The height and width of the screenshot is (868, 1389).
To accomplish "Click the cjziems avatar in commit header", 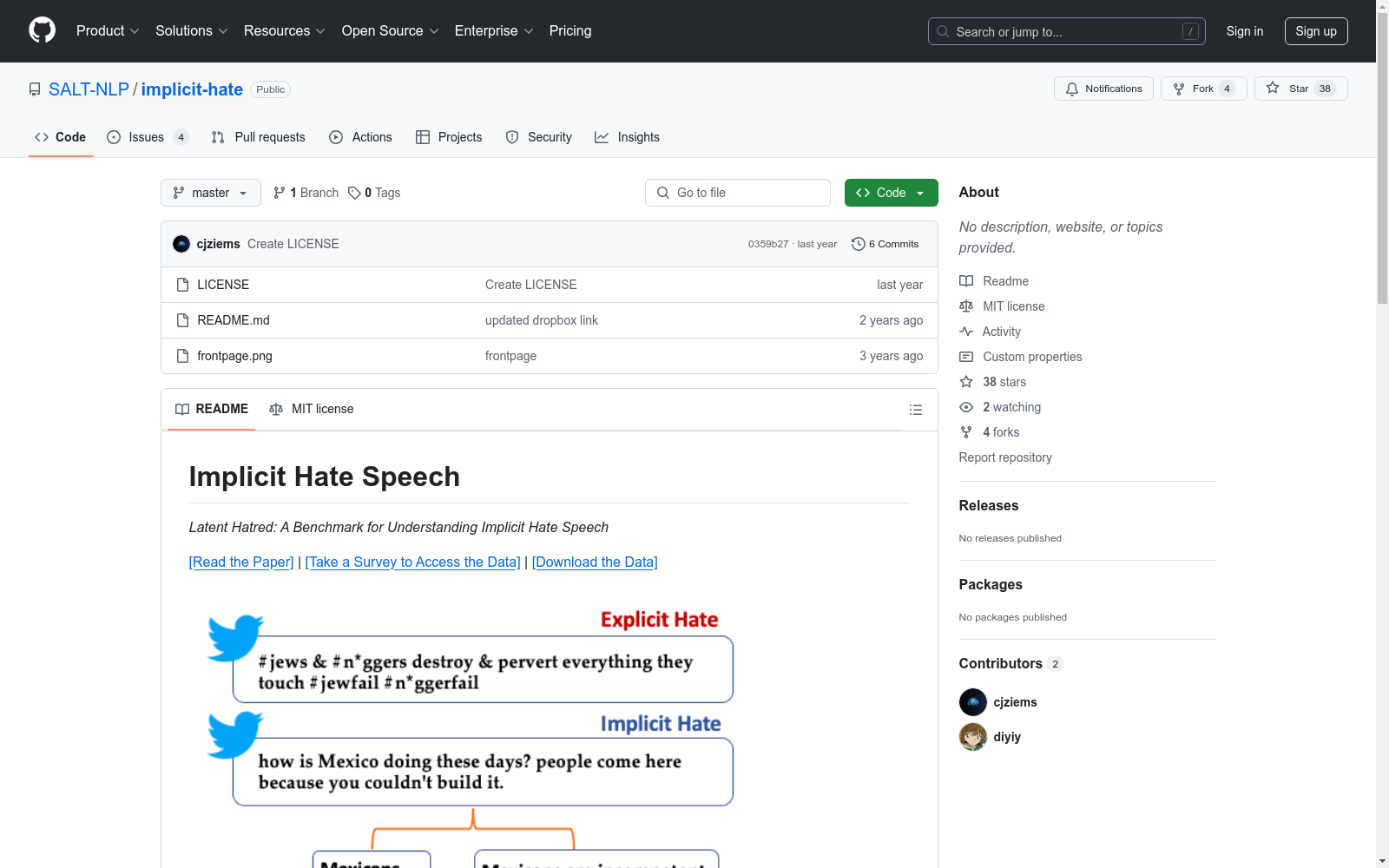I will (x=181, y=244).
